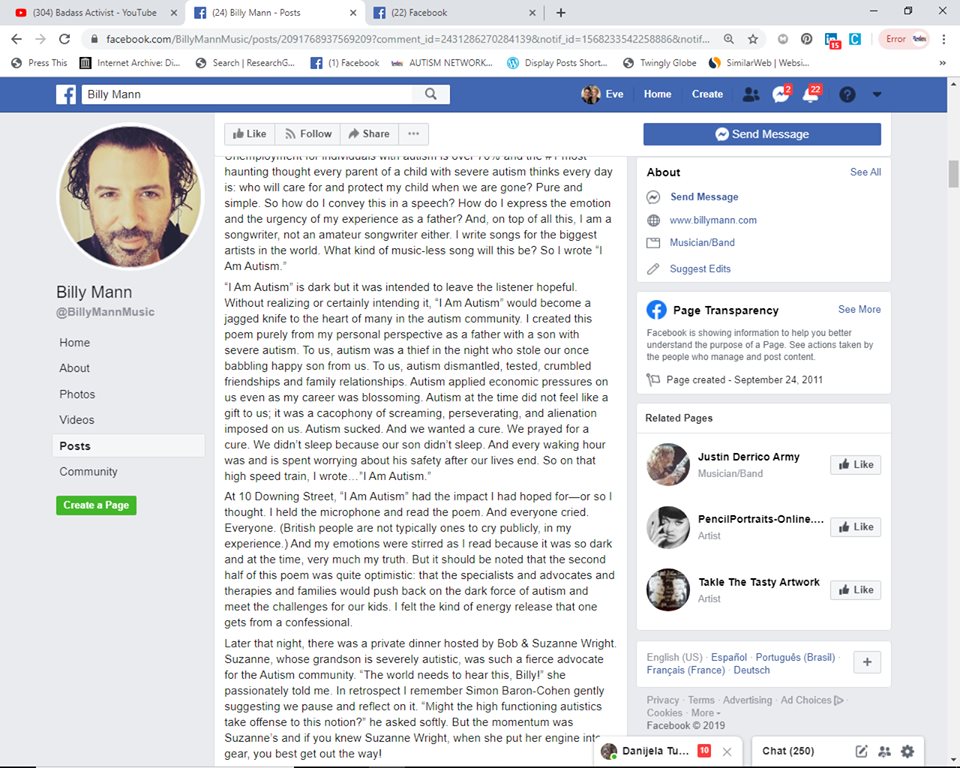Image resolution: width=960 pixels, height=768 pixels.
Task: Click the Facebook logo in header
Action: (66, 94)
